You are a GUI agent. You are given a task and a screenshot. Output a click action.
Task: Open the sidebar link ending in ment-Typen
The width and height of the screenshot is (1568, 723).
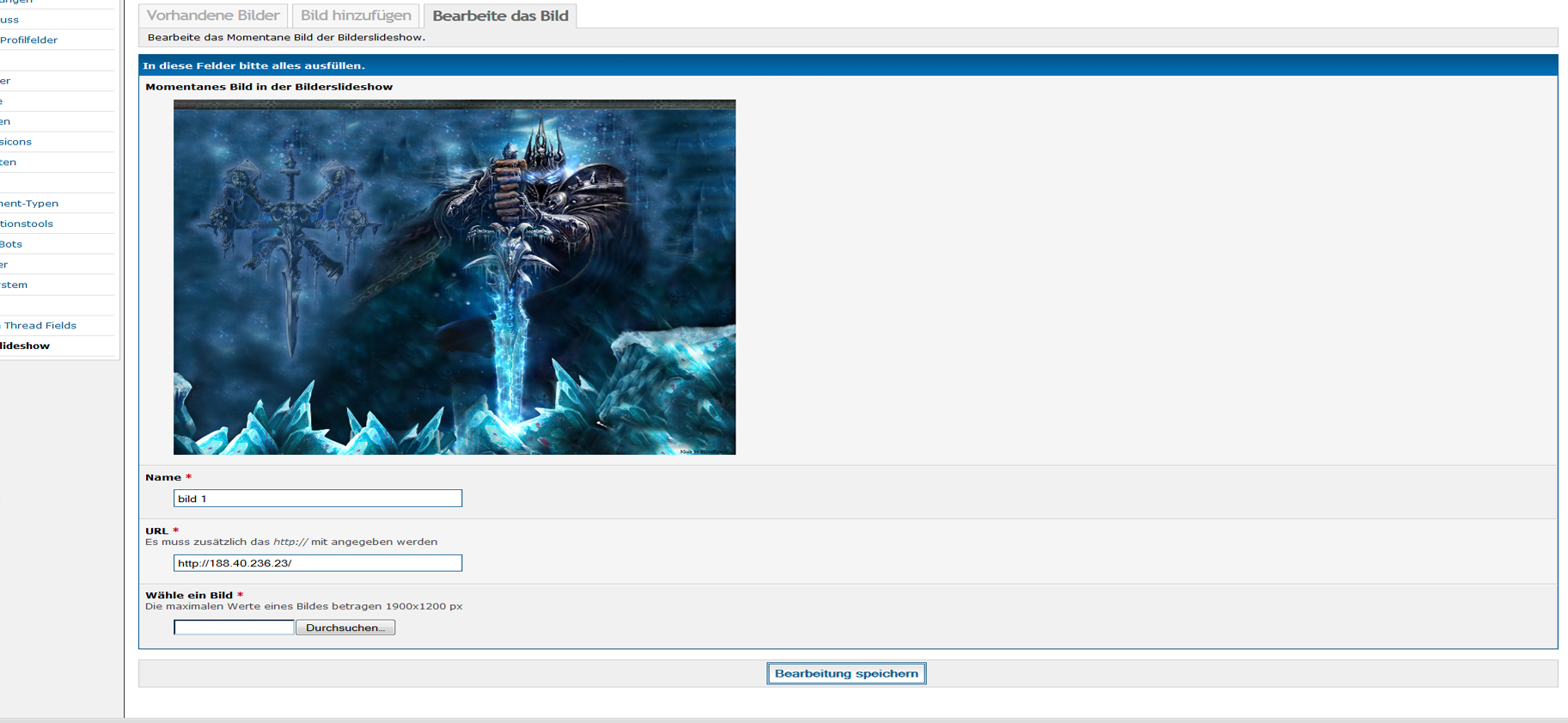coord(29,204)
